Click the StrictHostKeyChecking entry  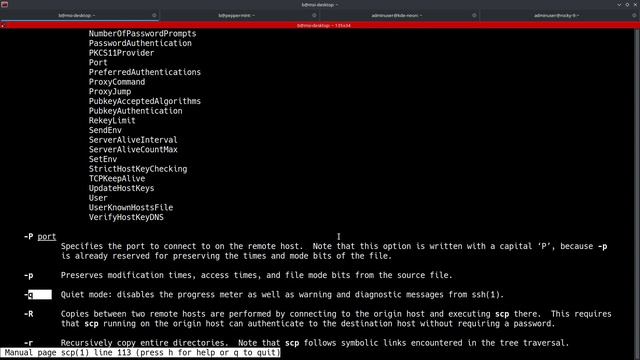[138, 169]
